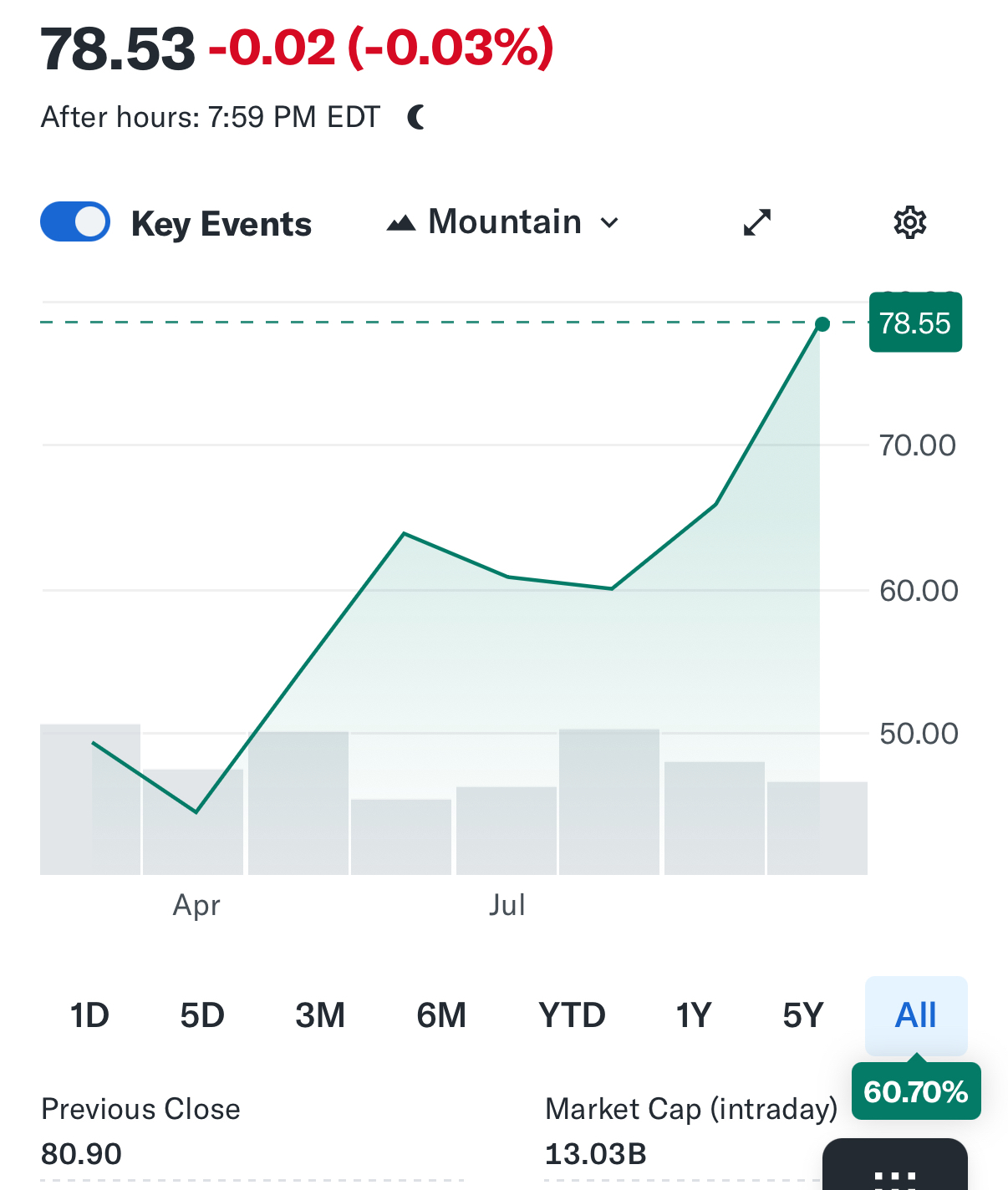Tap the dark more-options button
Image resolution: width=1008 pixels, height=1190 pixels.
pos(895,1170)
